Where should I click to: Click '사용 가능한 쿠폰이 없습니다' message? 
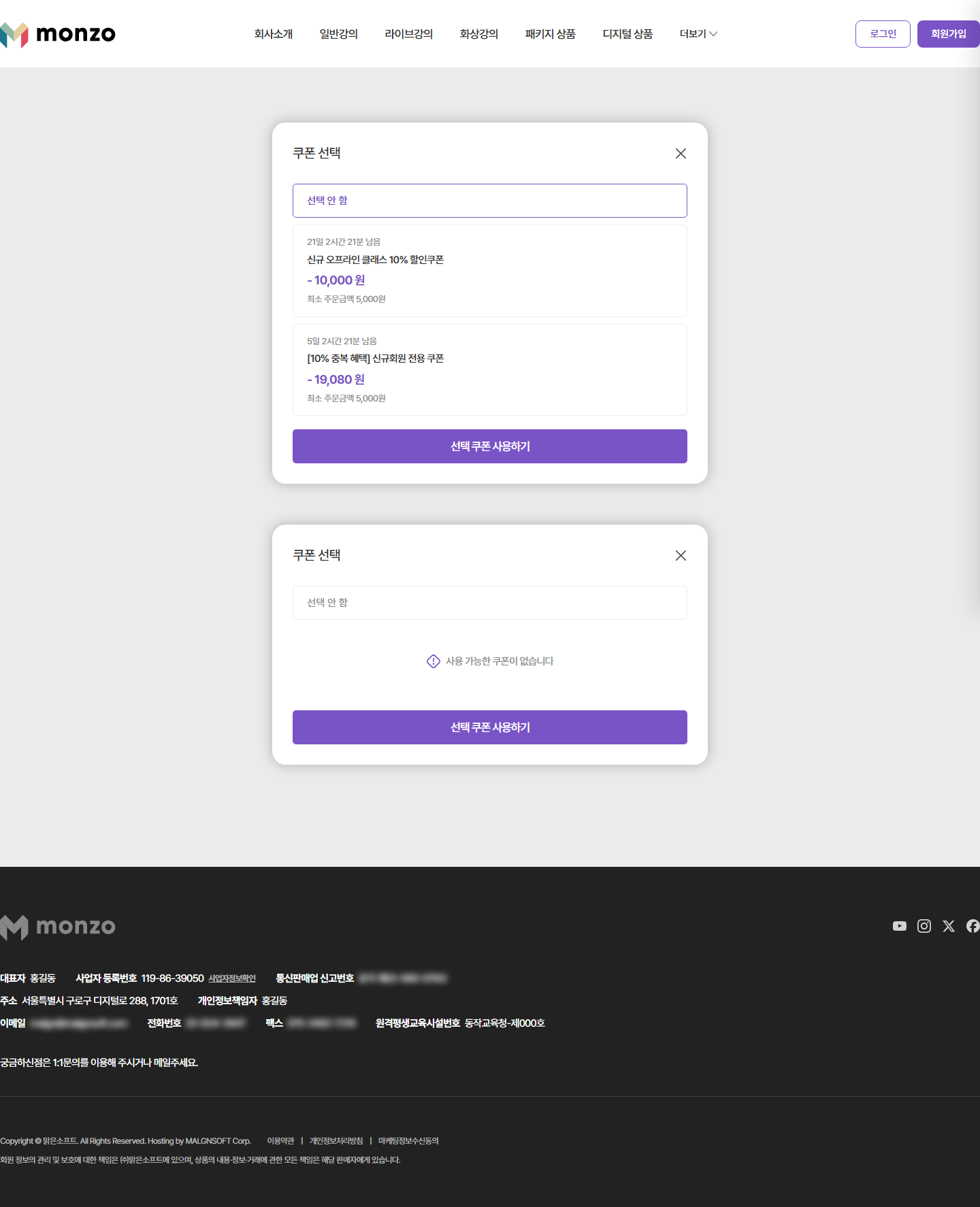click(x=500, y=661)
